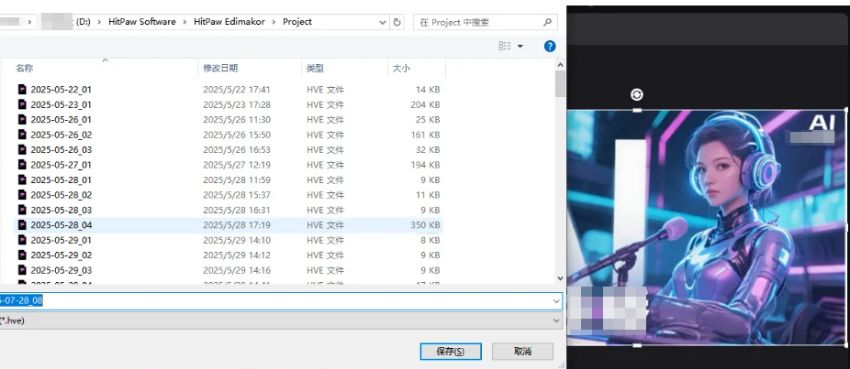Open the help icon in dialog
This screenshot has height=369, width=850.
tap(550, 46)
